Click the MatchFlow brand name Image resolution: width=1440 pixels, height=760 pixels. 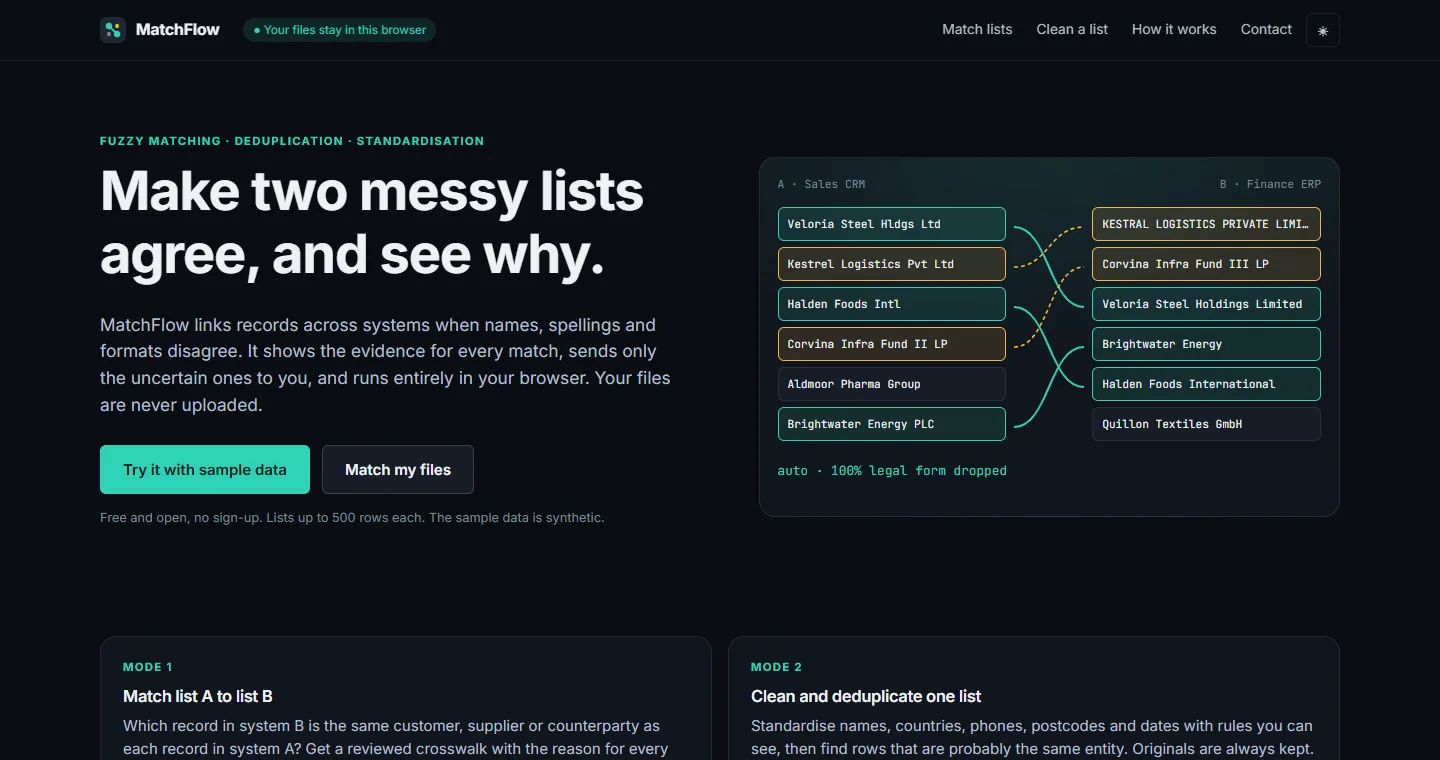coord(178,30)
